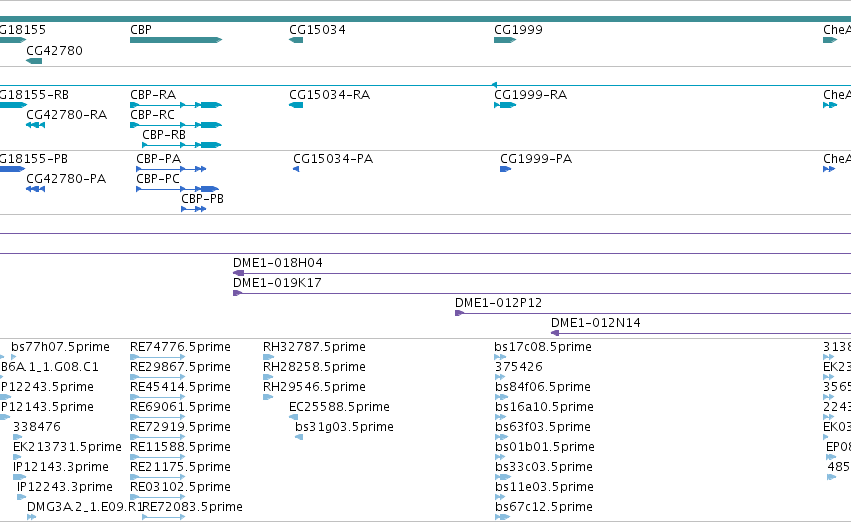
Task: Click the CG42780 gene arrow glyph
Action: coord(34,61)
